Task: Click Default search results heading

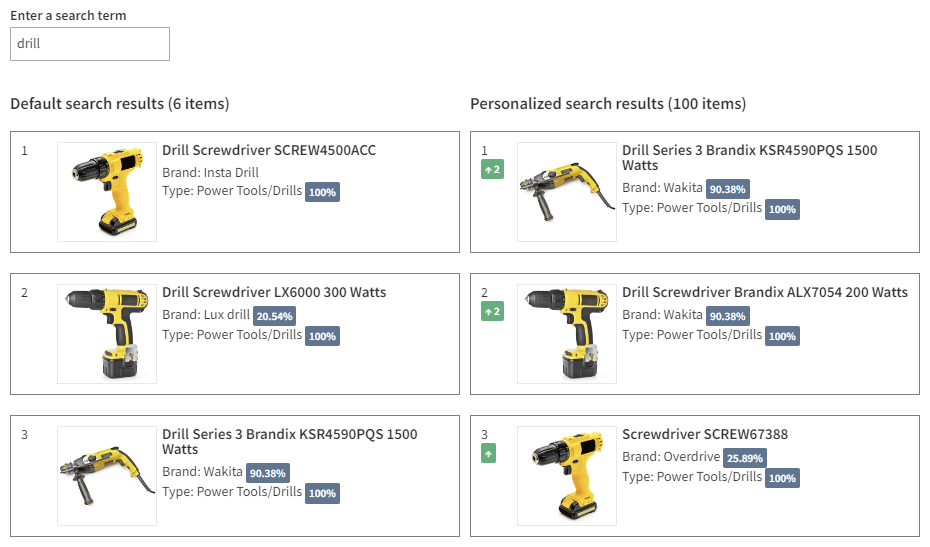Action: (120, 104)
